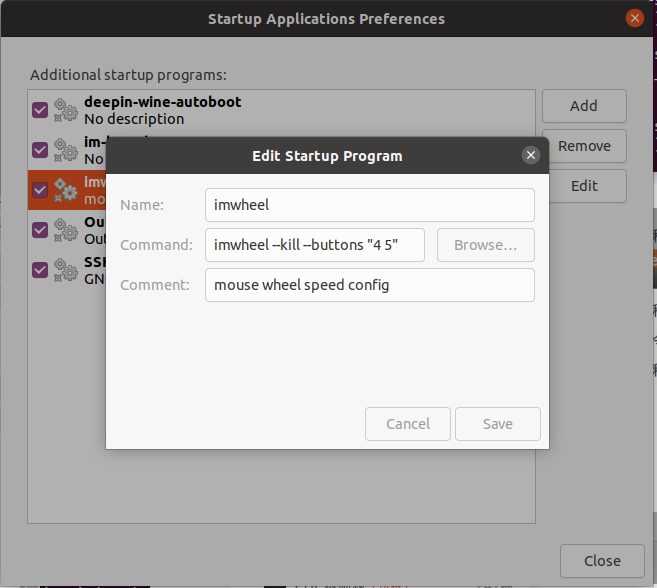Click the SSH entry gear icon

66,269
